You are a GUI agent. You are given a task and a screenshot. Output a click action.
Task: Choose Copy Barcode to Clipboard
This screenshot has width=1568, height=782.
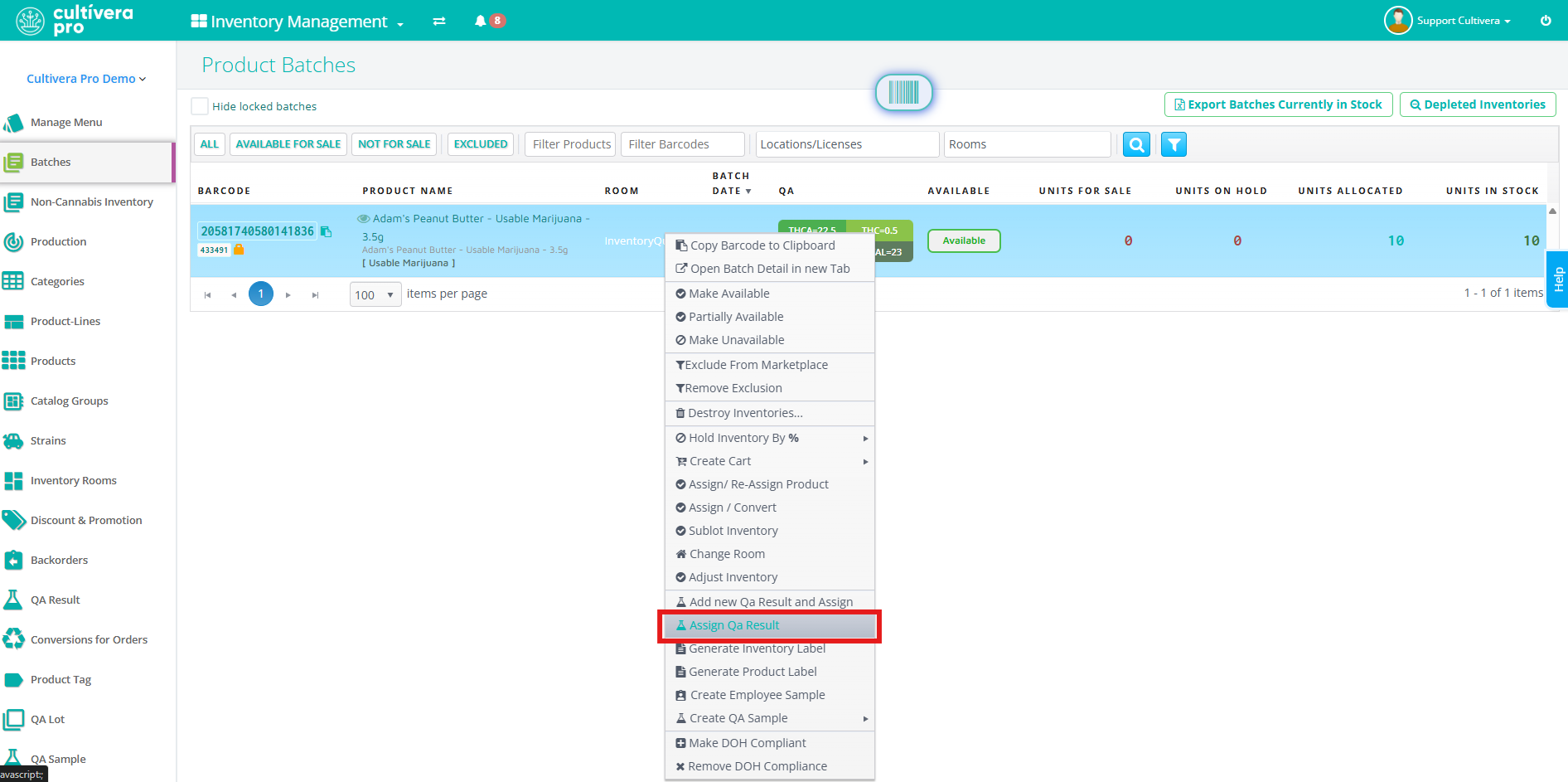(770, 245)
